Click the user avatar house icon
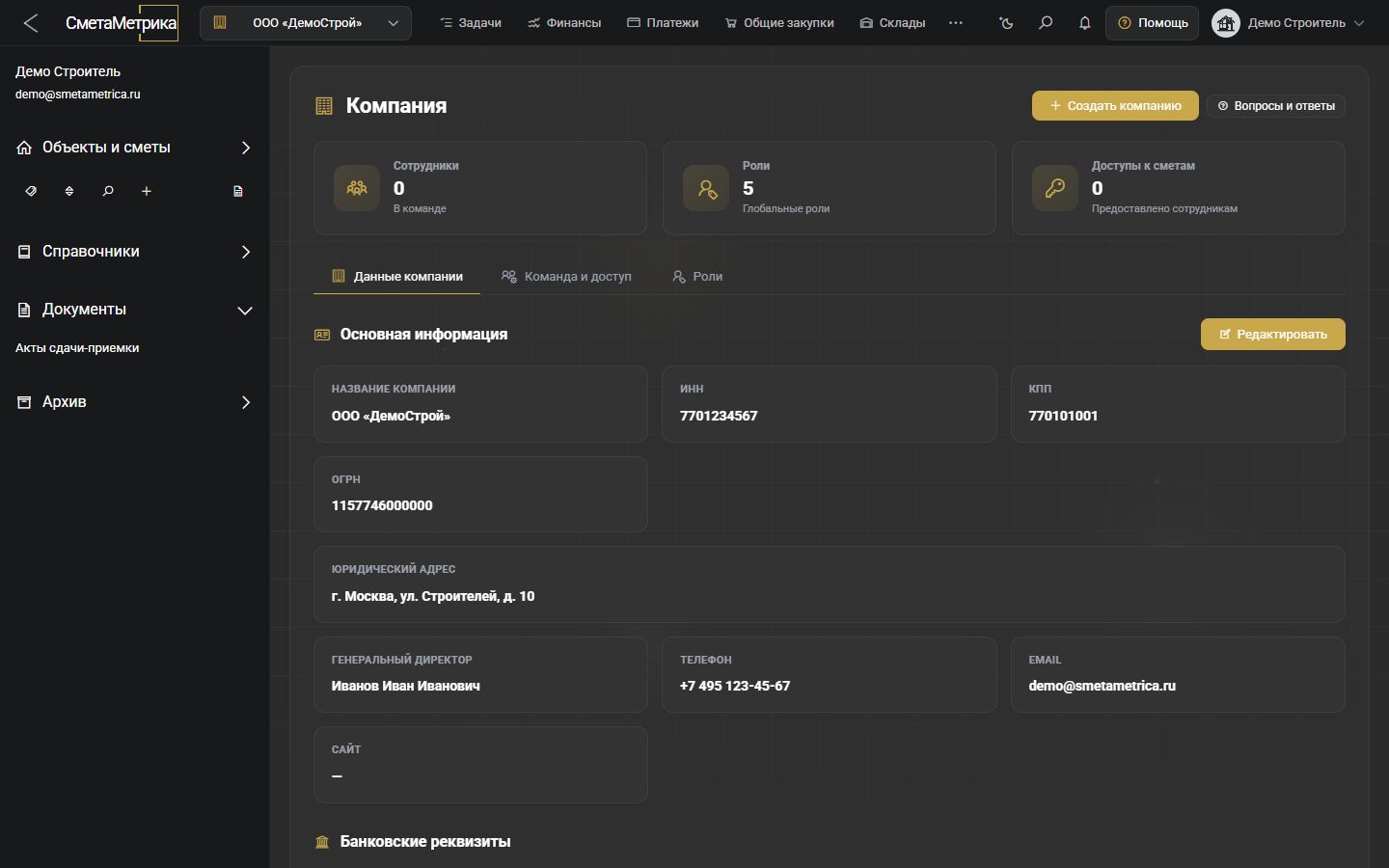Viewport: 1389px width, 868px height. (x=1226, y=23)
